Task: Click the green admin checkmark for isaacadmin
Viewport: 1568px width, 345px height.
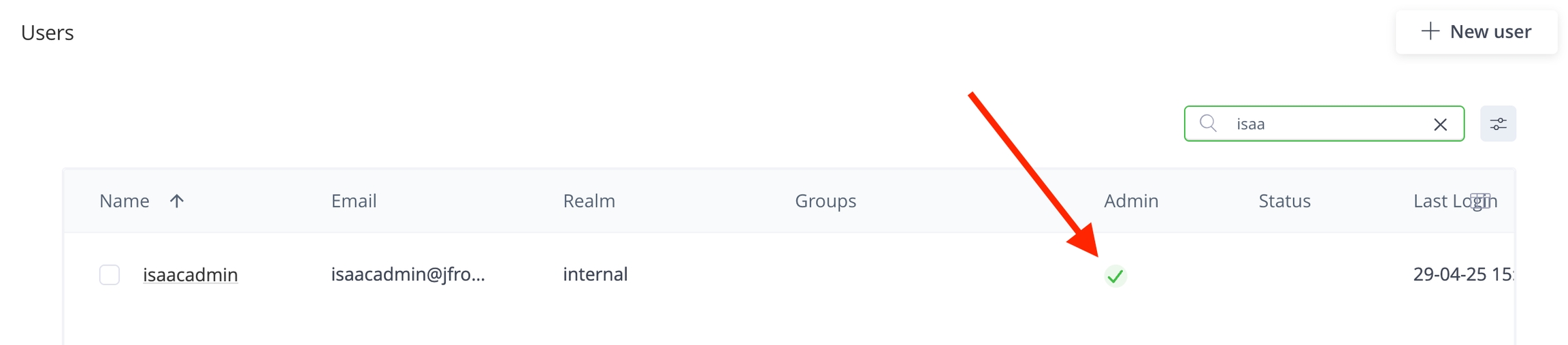Action: point(1115,276)
